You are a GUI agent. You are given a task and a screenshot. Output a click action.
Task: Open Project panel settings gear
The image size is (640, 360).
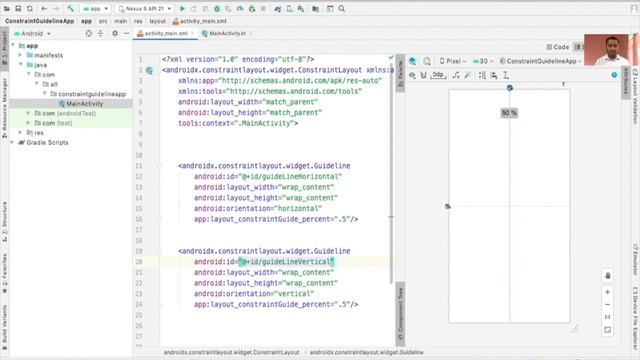(115, 33)
